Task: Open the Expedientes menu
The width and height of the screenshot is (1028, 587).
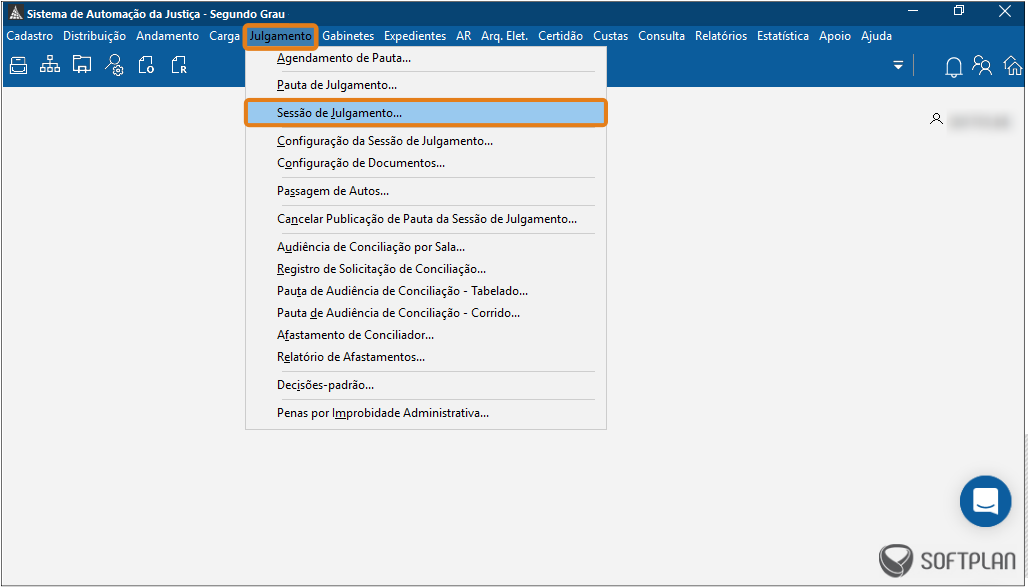Action: (415, 36)
